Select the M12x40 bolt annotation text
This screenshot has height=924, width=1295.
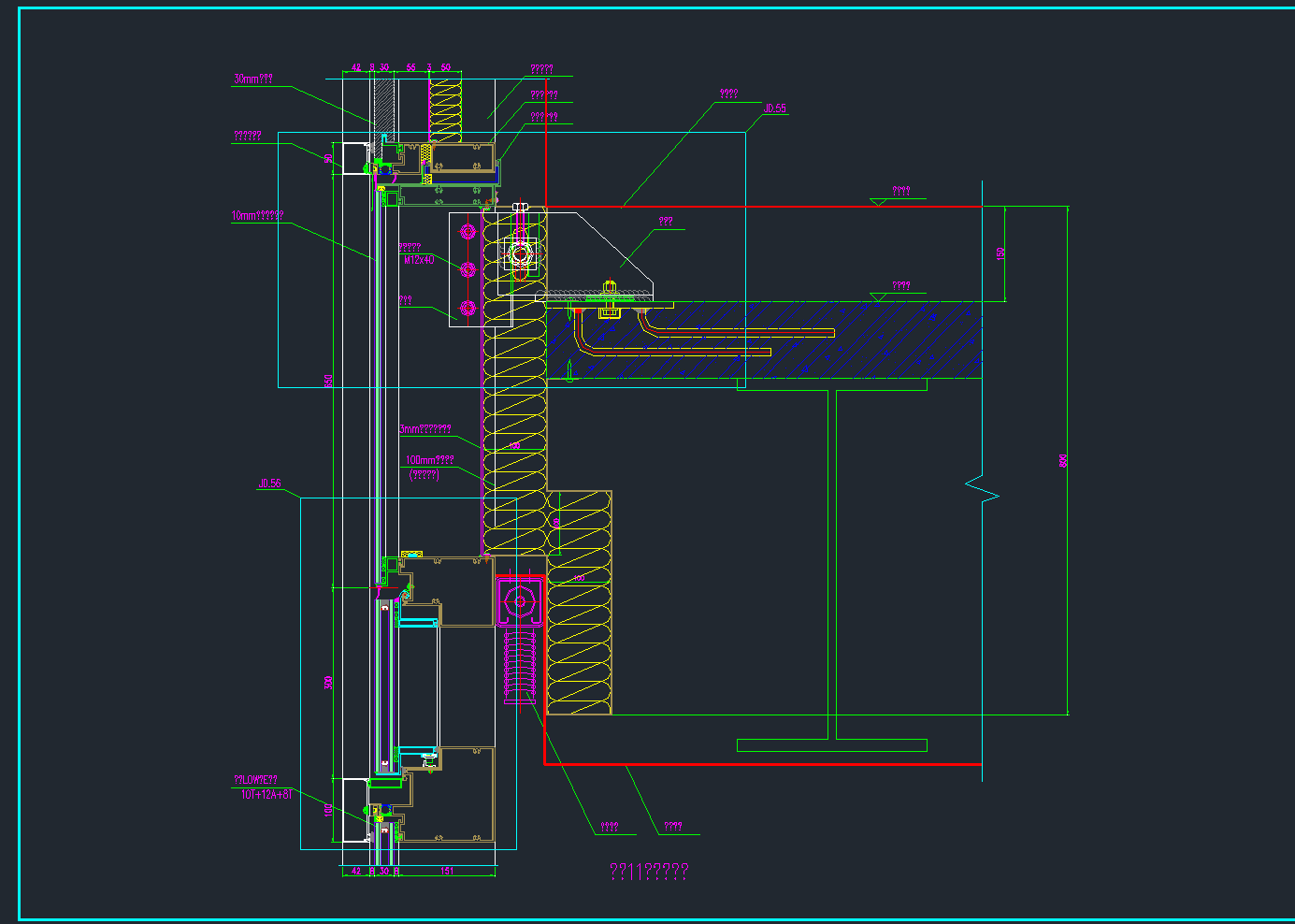tap(418, 260)
